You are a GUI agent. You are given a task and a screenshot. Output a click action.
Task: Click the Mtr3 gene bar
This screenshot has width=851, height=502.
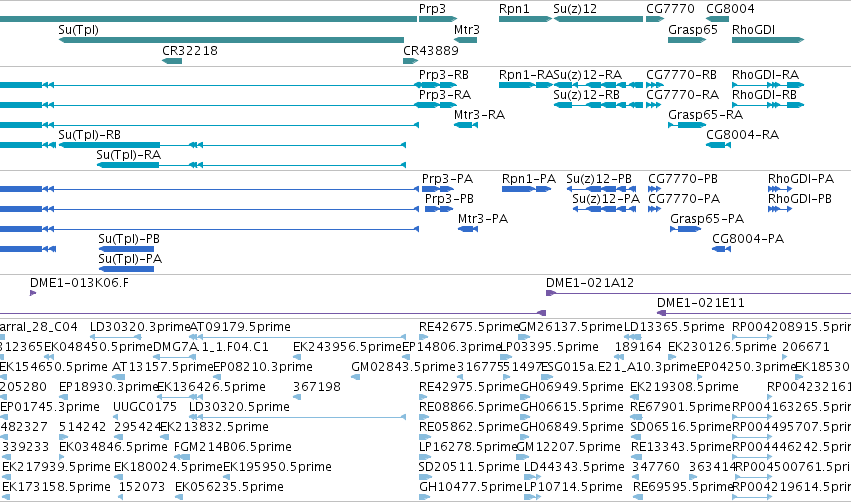tap(466, 40)
